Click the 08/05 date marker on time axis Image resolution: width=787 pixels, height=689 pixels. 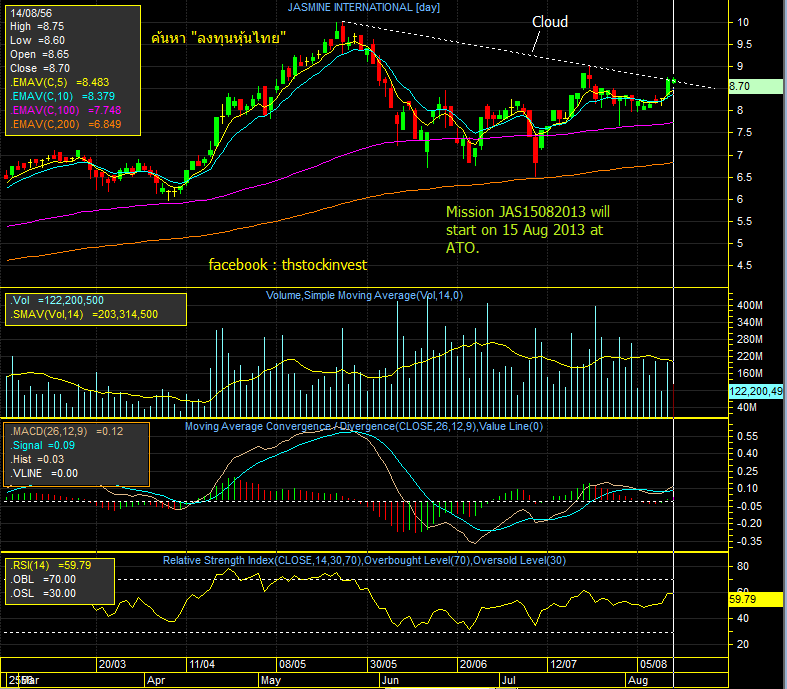click(292, 664)
